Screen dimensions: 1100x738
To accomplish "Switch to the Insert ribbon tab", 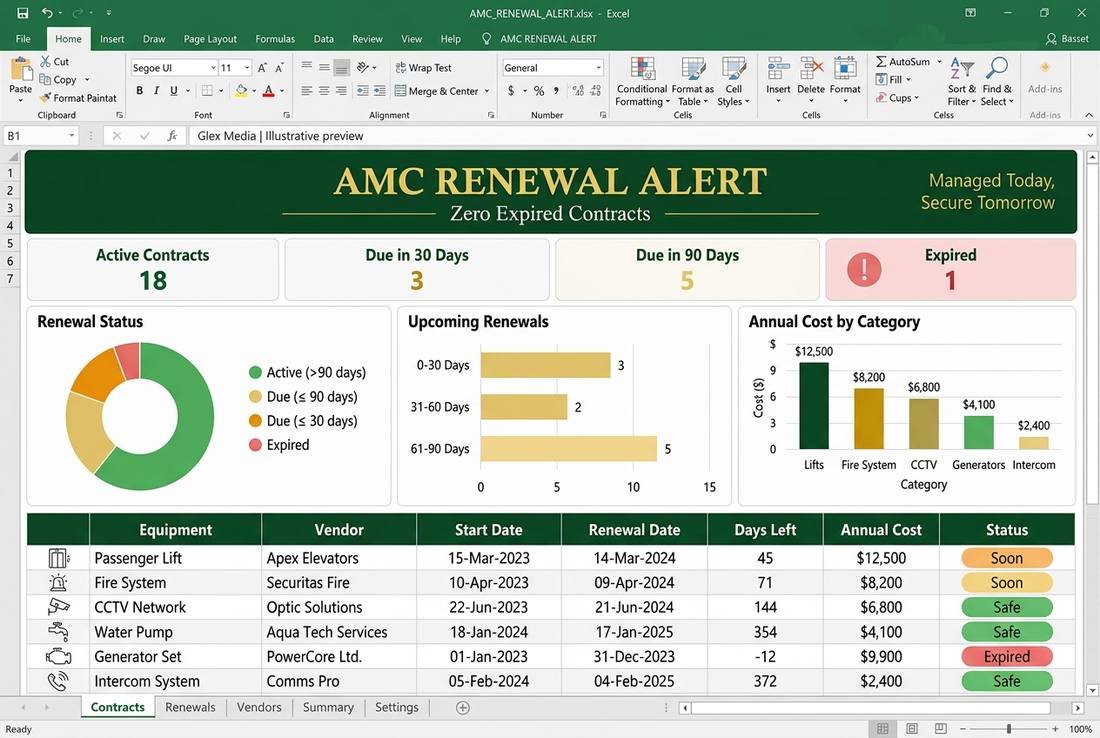I will 112,39.
